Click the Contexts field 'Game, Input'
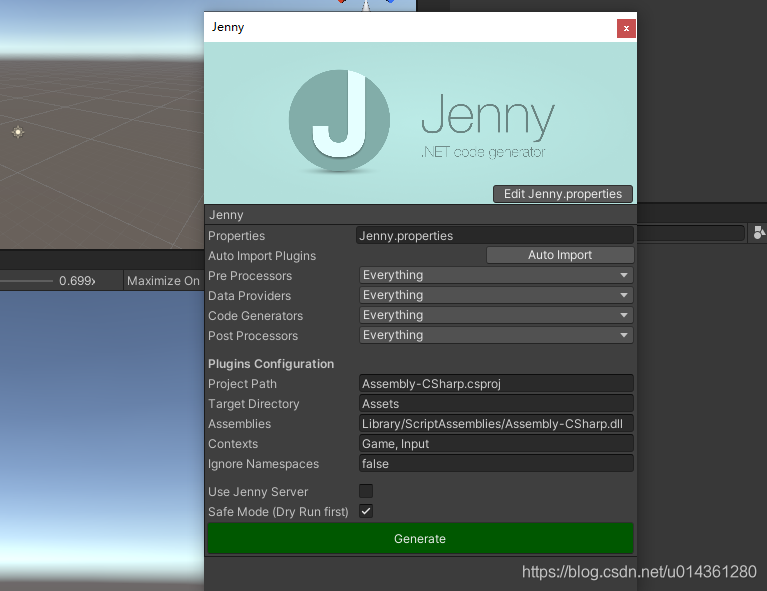This screenshot has width=767, height=591. pos(496,444)
